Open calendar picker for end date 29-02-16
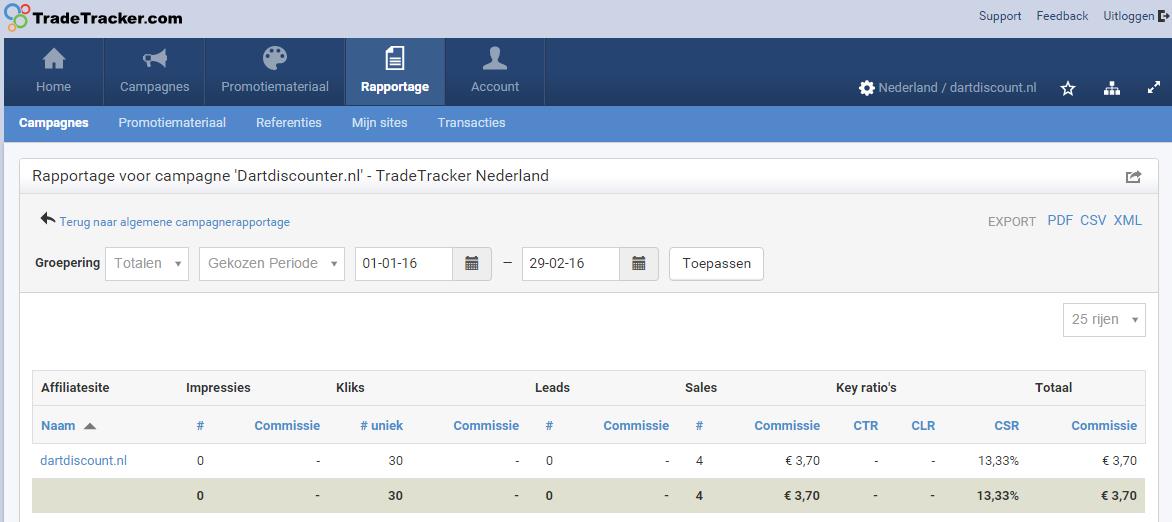 pos(638,264)
